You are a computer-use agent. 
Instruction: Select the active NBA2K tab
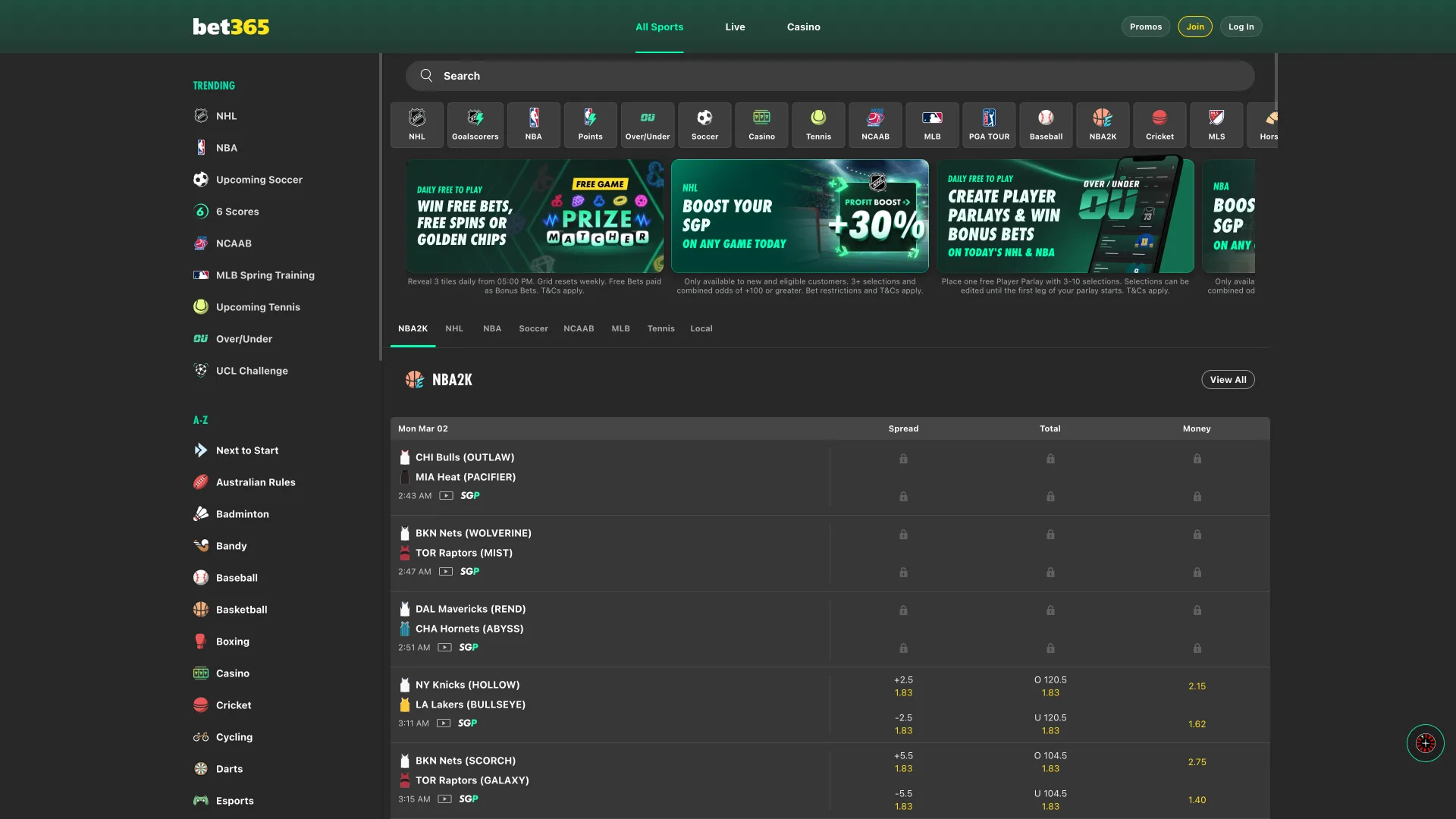pos(413,328)
